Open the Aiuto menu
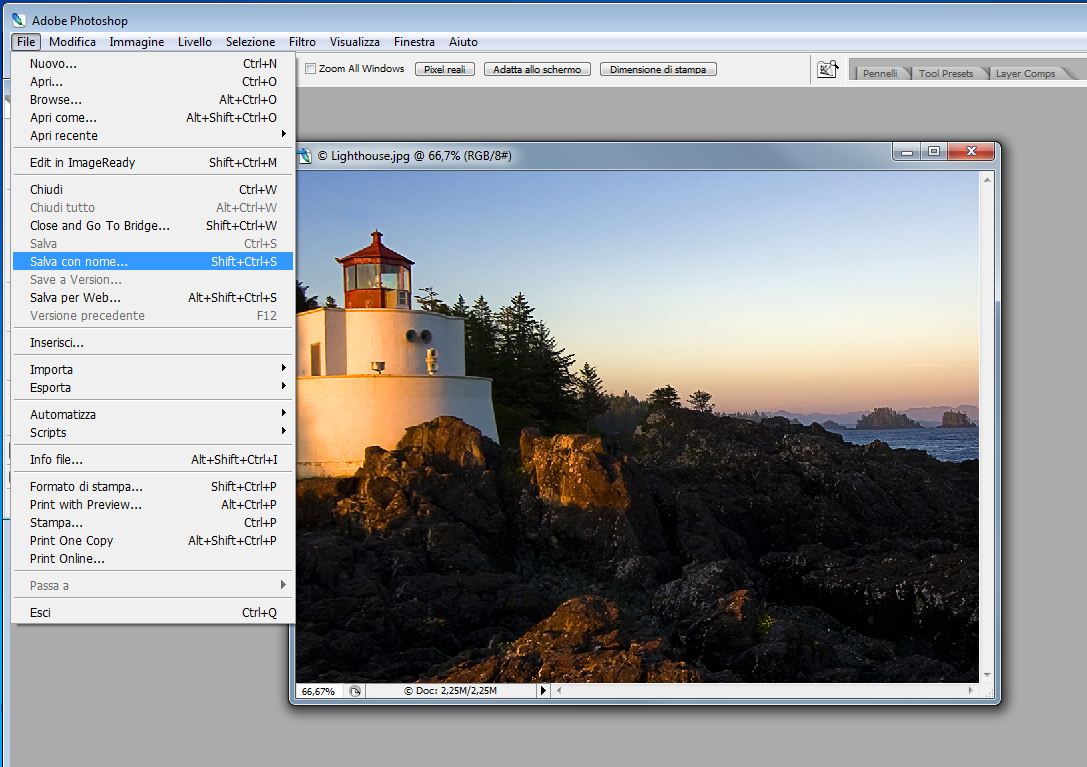The image size is (1087, 767). pos(463,42)
